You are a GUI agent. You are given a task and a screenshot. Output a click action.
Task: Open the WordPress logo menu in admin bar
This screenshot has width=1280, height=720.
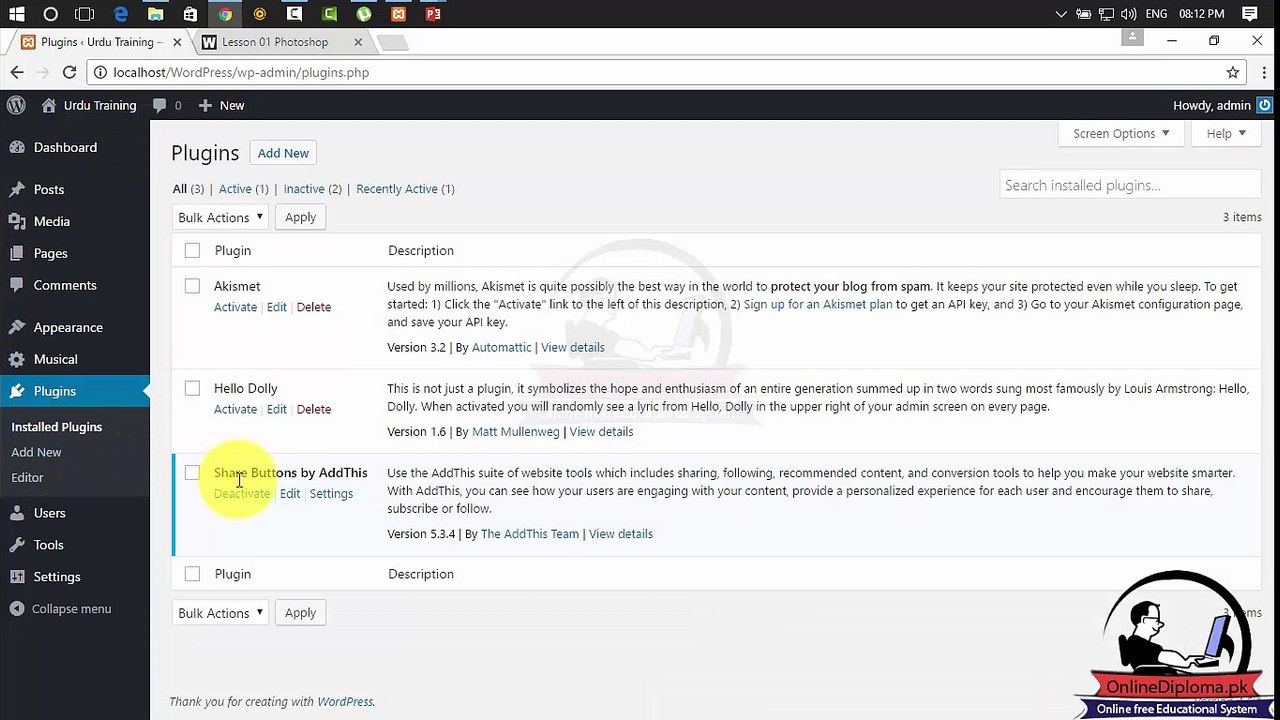point(16,105)
